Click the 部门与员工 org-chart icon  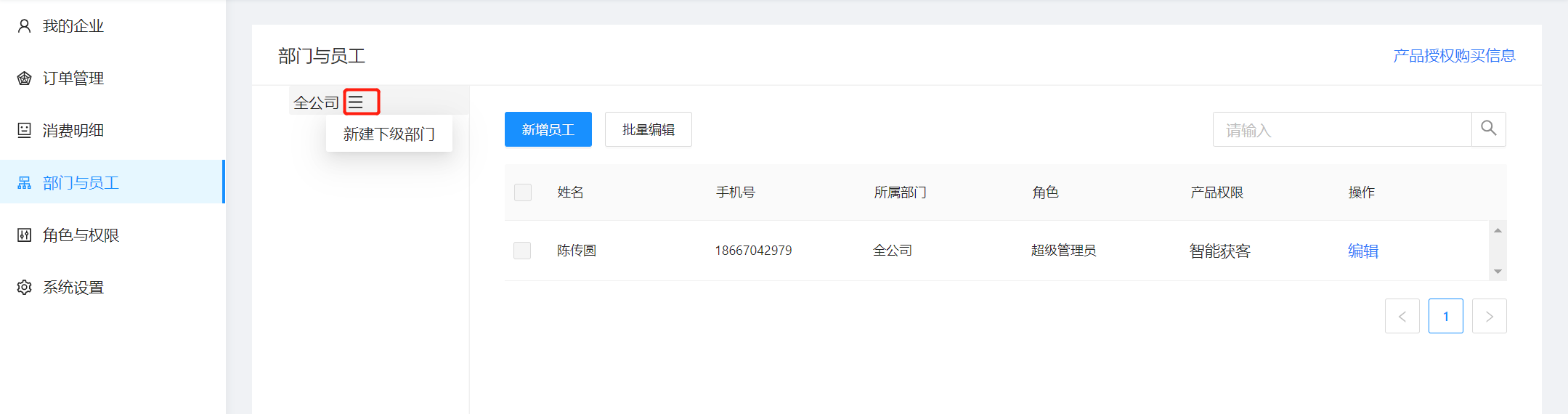(24, 183)
